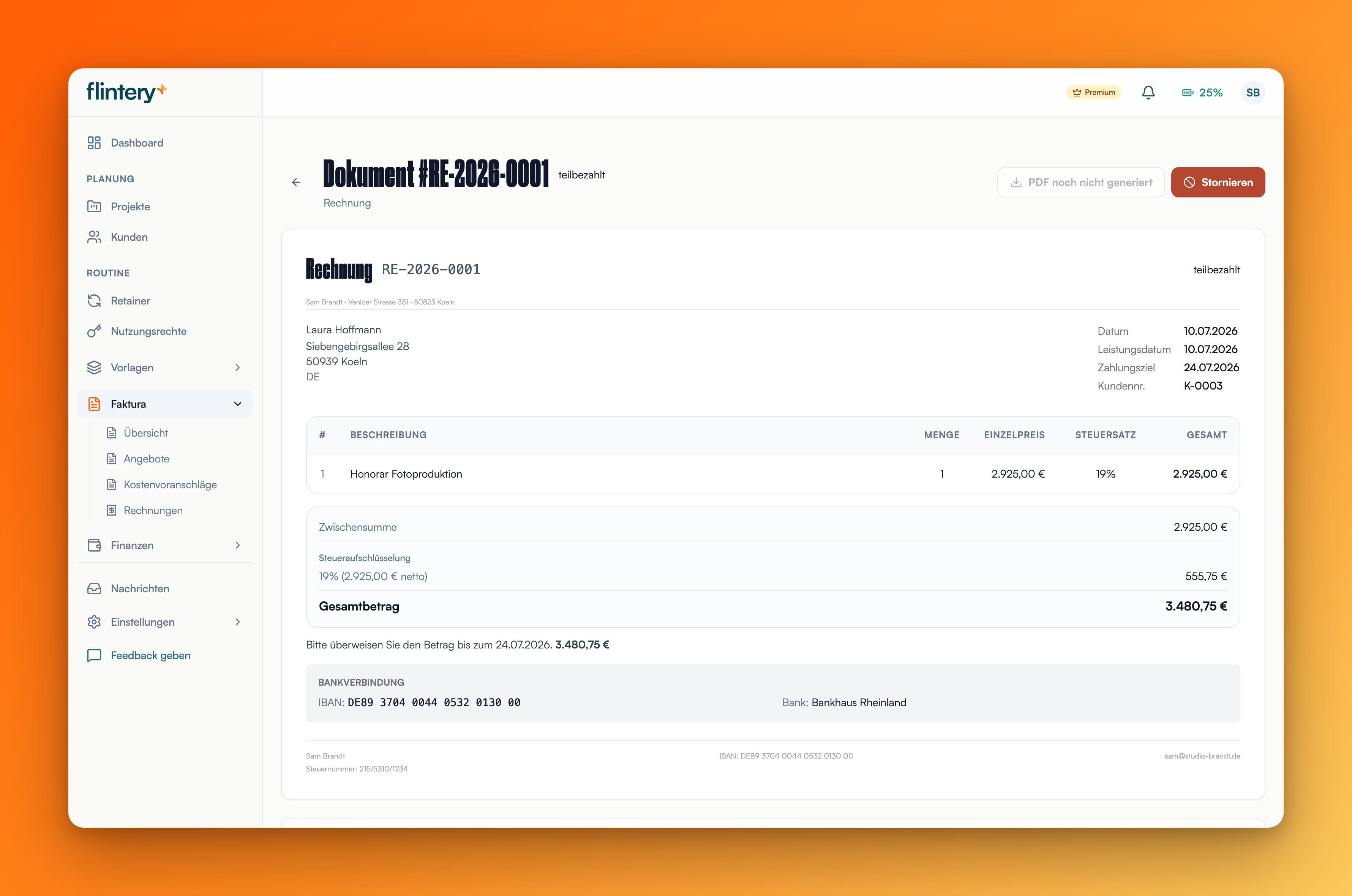Click the Kunden people icon
Image resolution: width=1352 pixels, height=896 pixels.
click(x=94, y=237)
